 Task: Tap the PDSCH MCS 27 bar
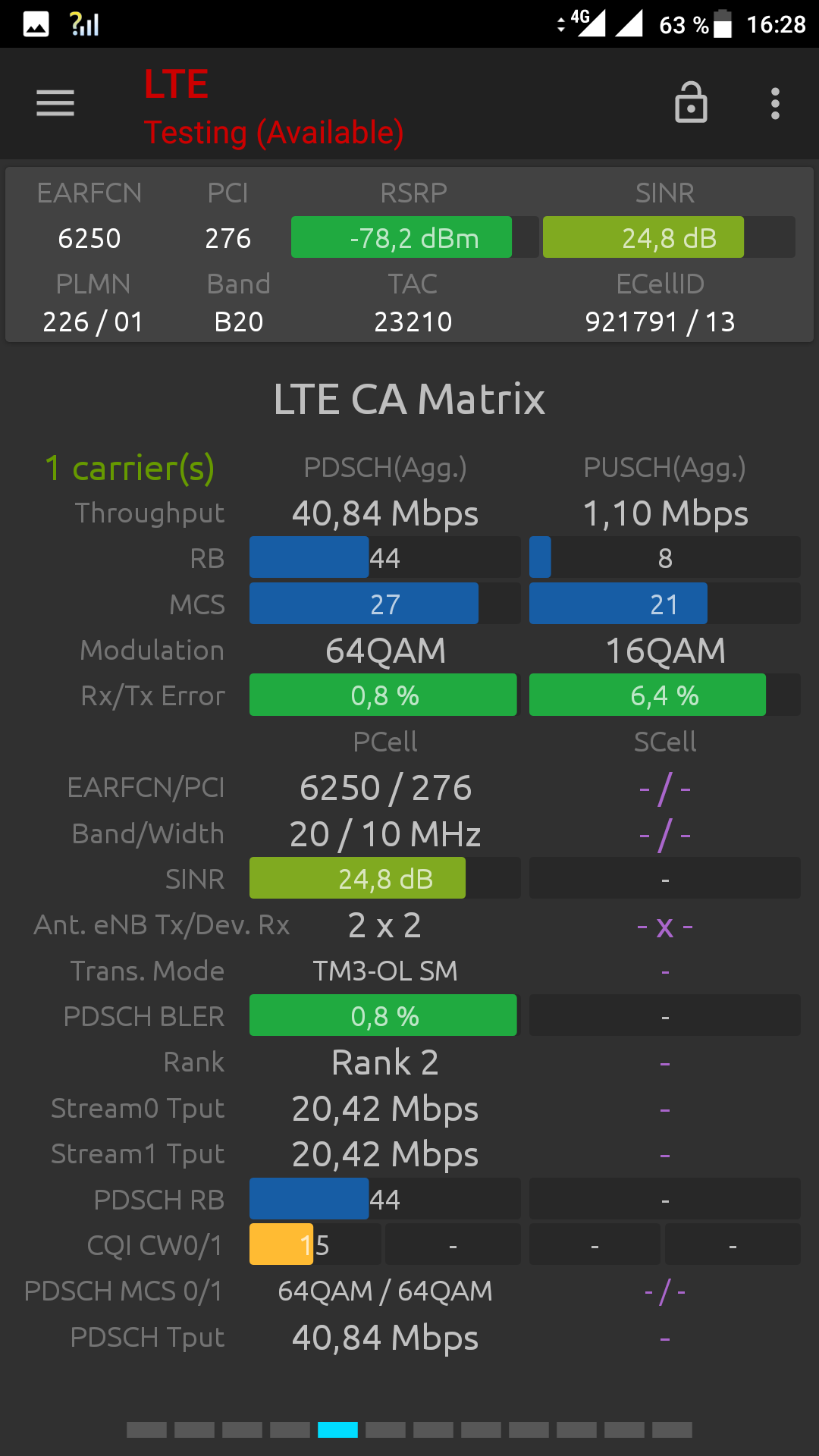(385, 604)
